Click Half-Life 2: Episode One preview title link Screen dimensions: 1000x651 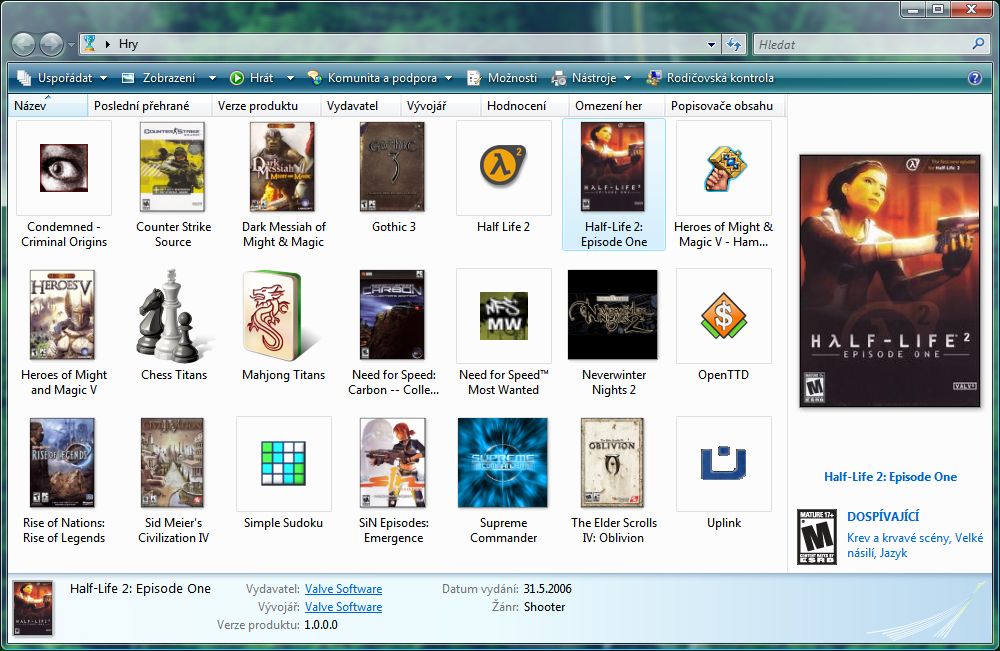point(890,477)
